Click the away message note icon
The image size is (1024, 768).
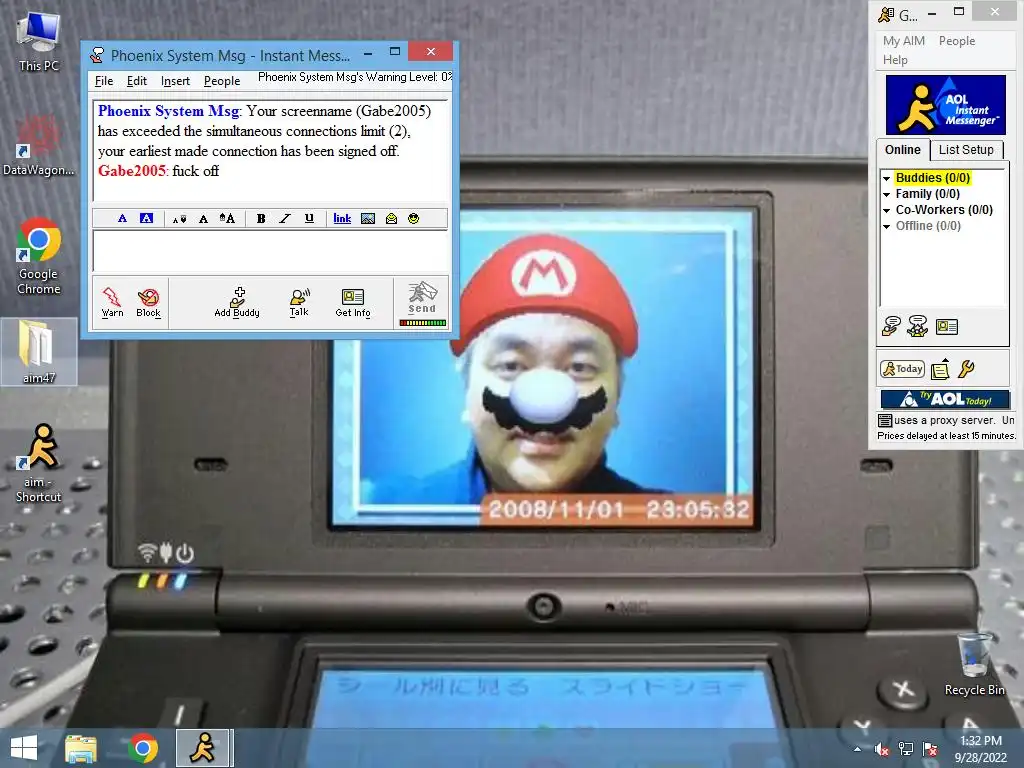coord(940,369)
